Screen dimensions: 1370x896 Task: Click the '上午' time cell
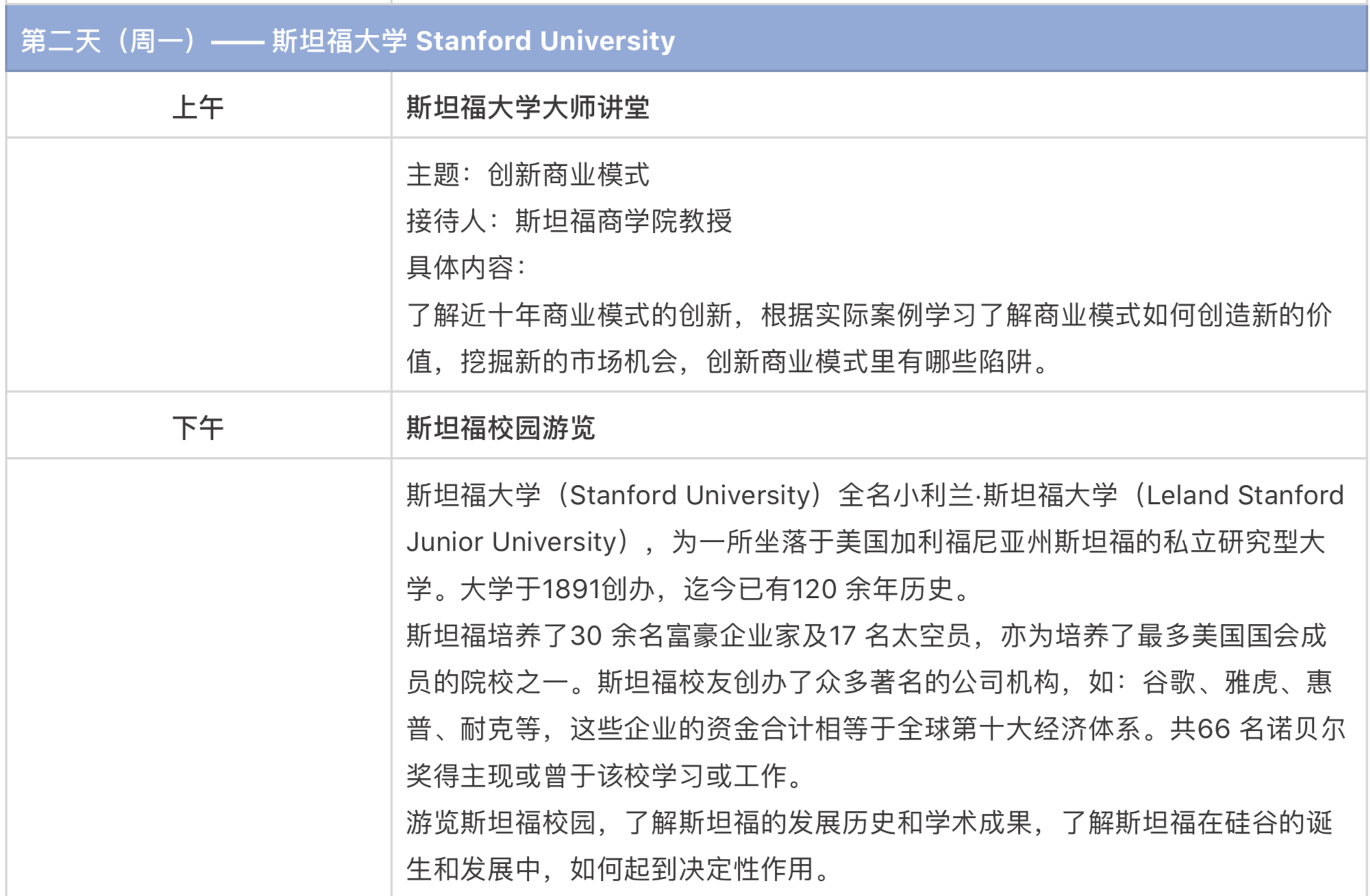click(198, 108)
